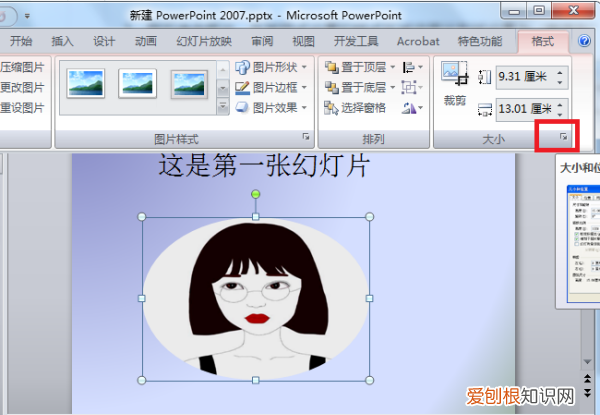Apply the first picture style thumbnail
This screenshot has height=415, width=600.
tap(86, 83)
